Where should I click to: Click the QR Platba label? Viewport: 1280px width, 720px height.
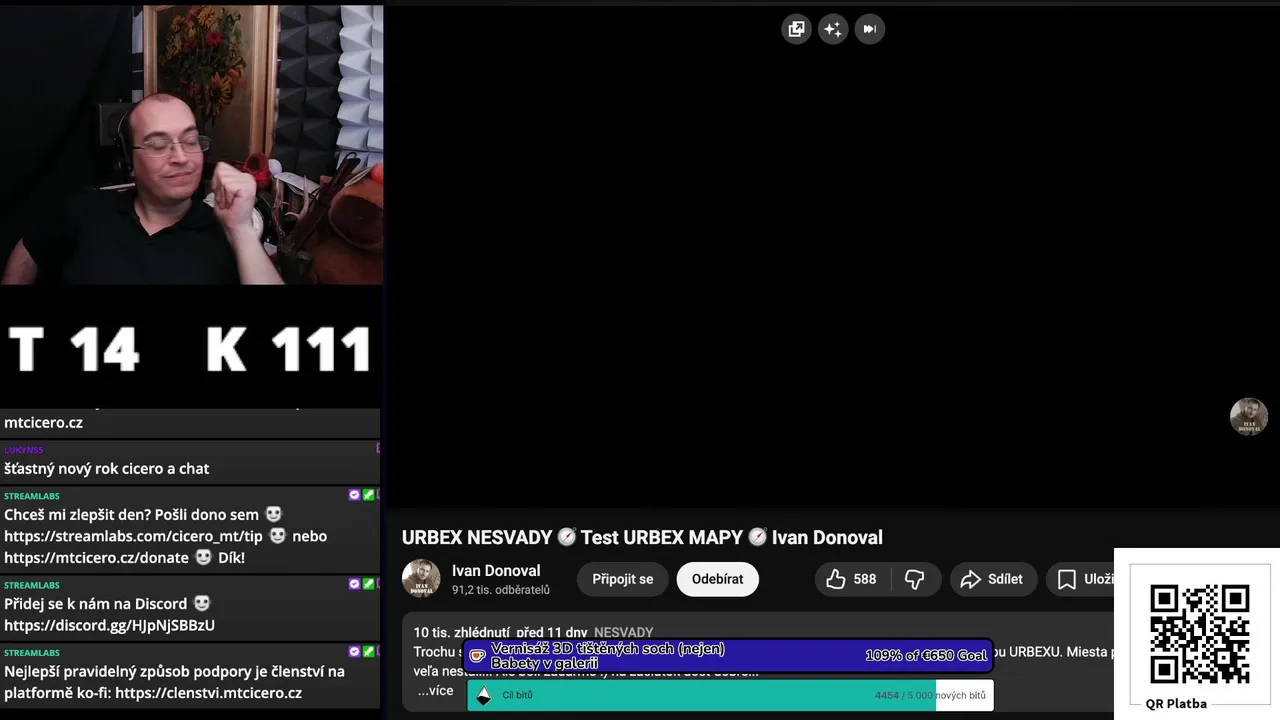click(x=1176, y=703)
